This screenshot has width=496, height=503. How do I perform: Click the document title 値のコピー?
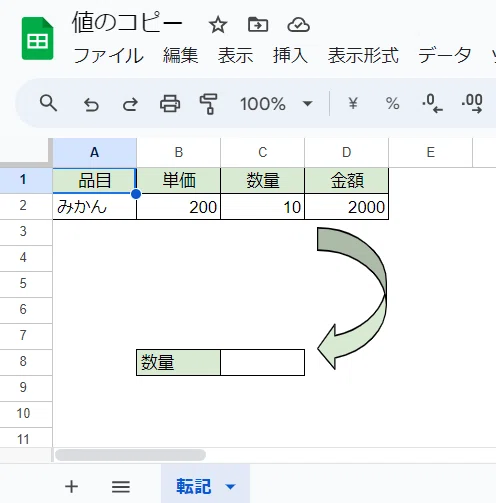127,23
